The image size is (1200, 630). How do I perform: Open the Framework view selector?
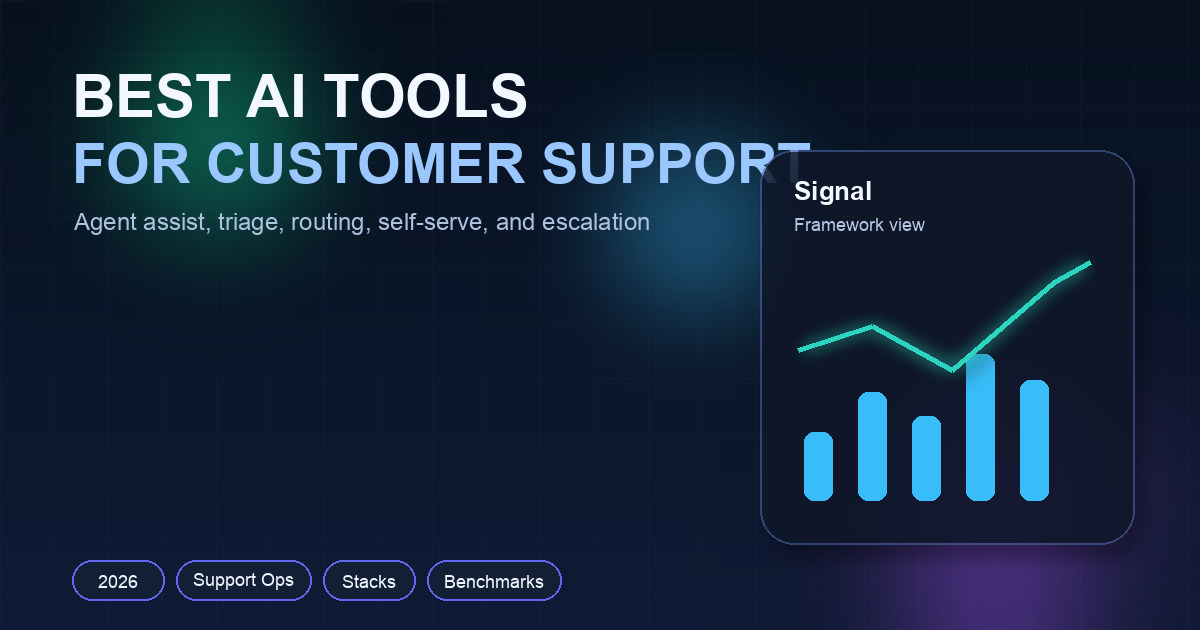pyautogui.click(x=859, y=225)
